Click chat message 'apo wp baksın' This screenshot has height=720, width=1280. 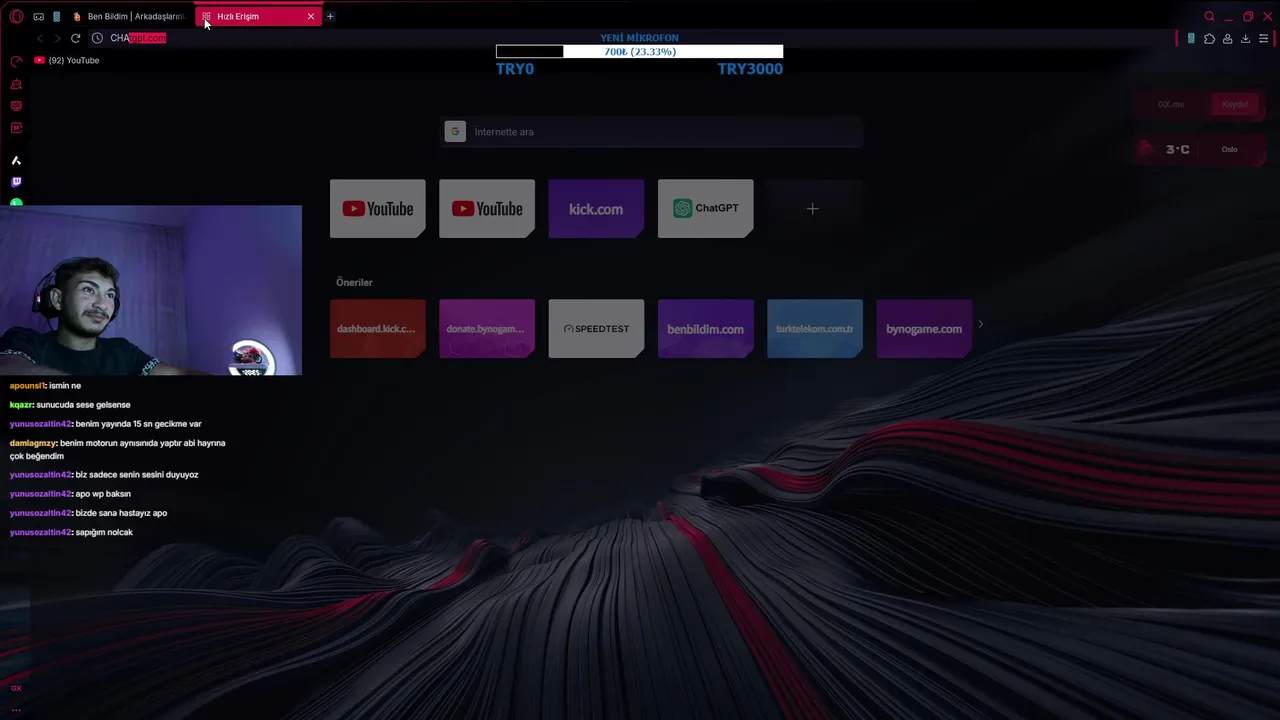[x=103, y=494]
